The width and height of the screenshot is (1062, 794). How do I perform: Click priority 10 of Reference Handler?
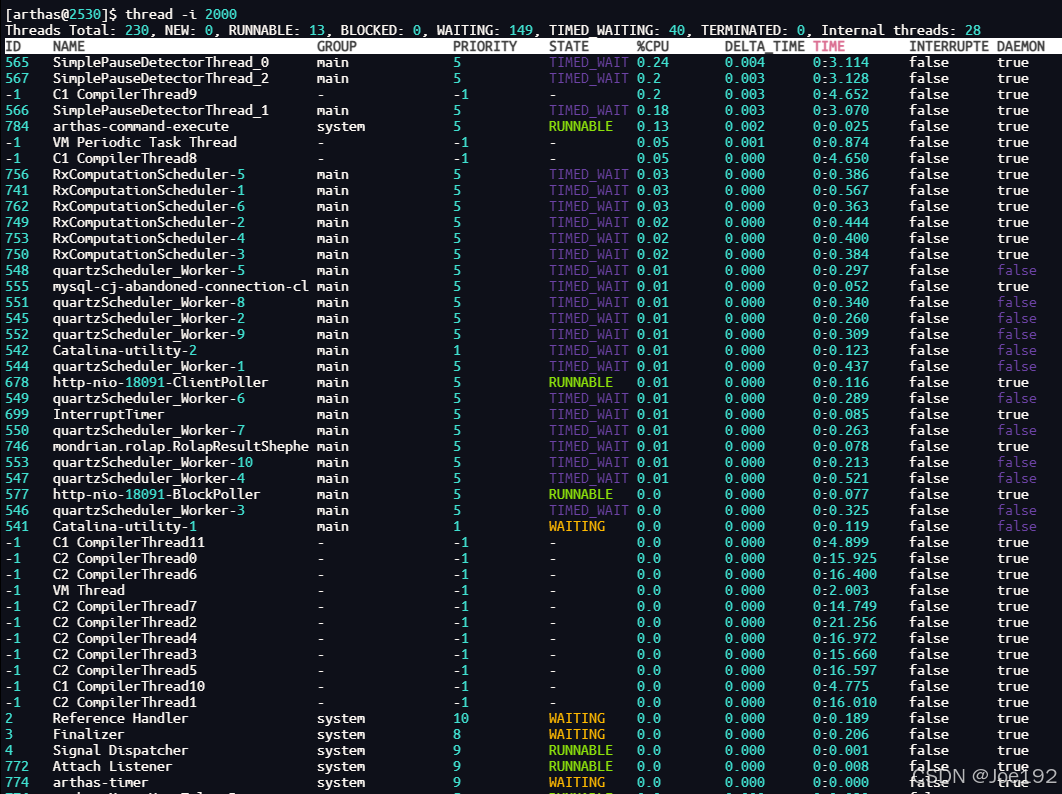[x=461, y=719]
